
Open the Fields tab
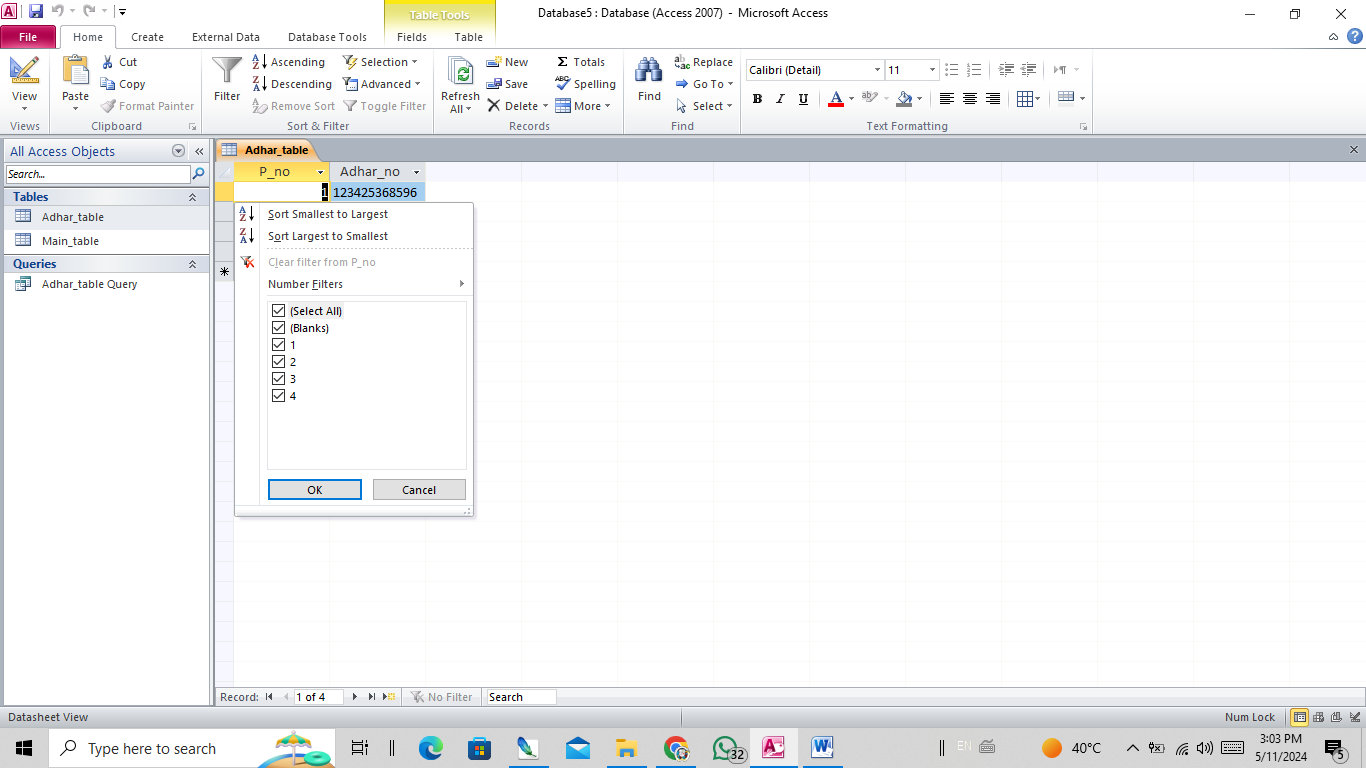coord(412,37)
